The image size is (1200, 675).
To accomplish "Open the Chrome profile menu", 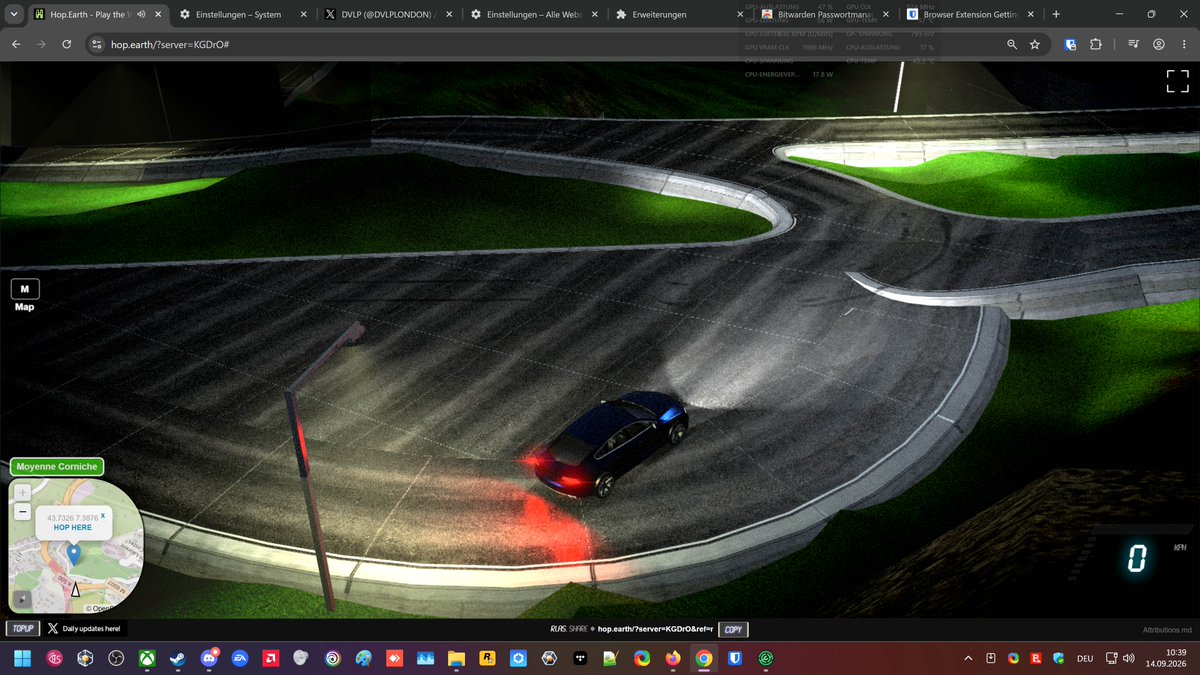I will 1158,45.
